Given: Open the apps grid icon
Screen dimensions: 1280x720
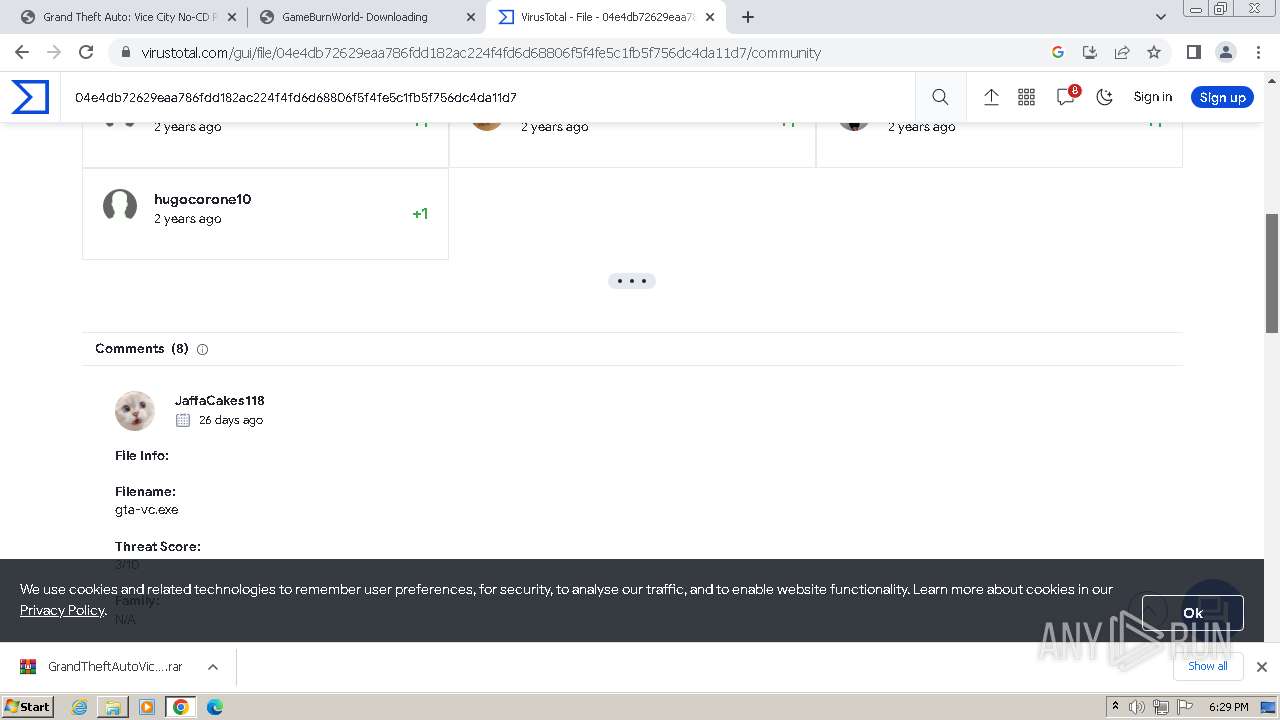Looking at the screenshot, I should 1026,97.
